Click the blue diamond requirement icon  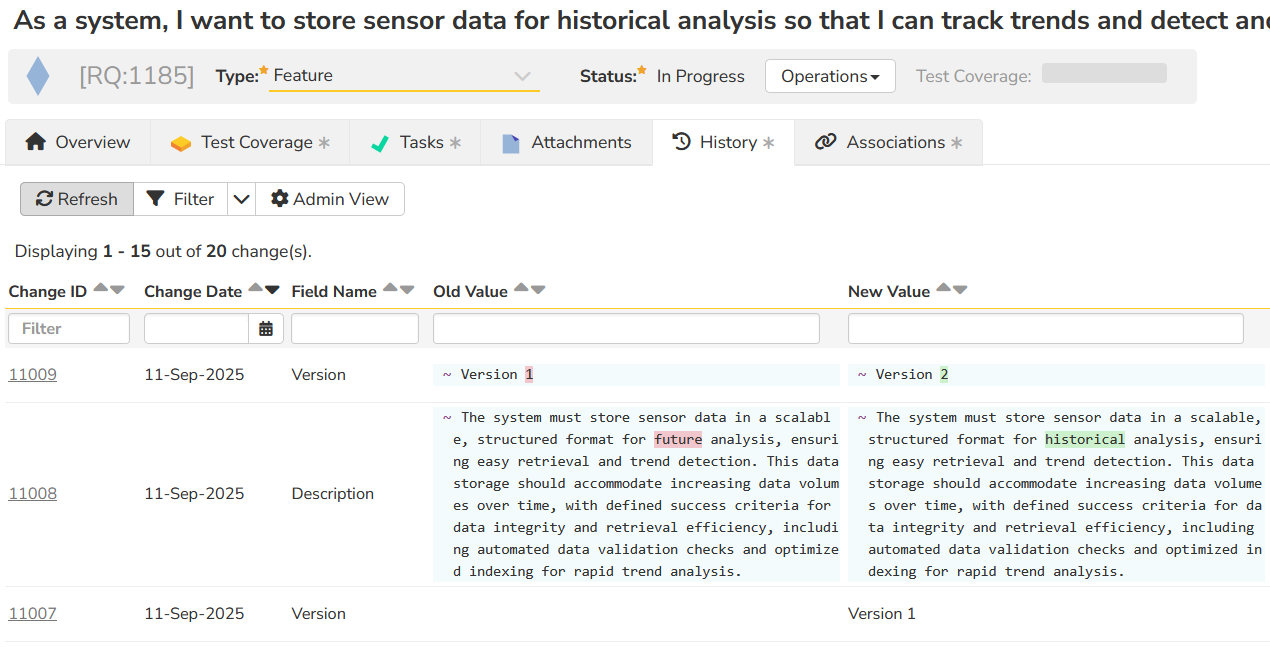pyautogui.click(x=38, y=76)
